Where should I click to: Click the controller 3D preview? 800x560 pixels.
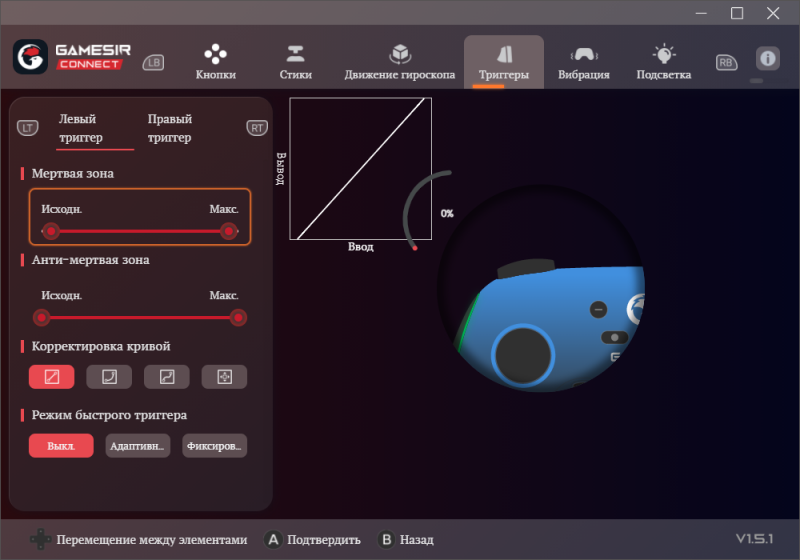pyautogui.click(x=541, y=288)
